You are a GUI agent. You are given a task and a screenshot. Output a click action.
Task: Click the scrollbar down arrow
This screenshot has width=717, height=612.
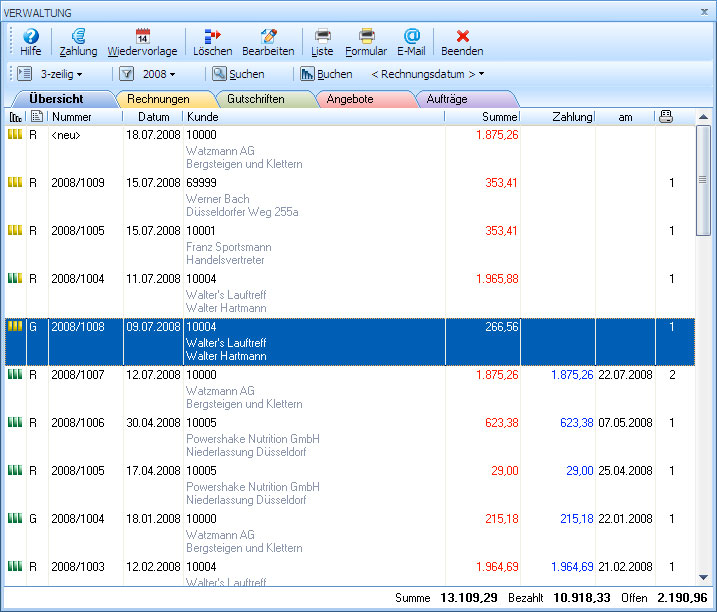(704, 578)
